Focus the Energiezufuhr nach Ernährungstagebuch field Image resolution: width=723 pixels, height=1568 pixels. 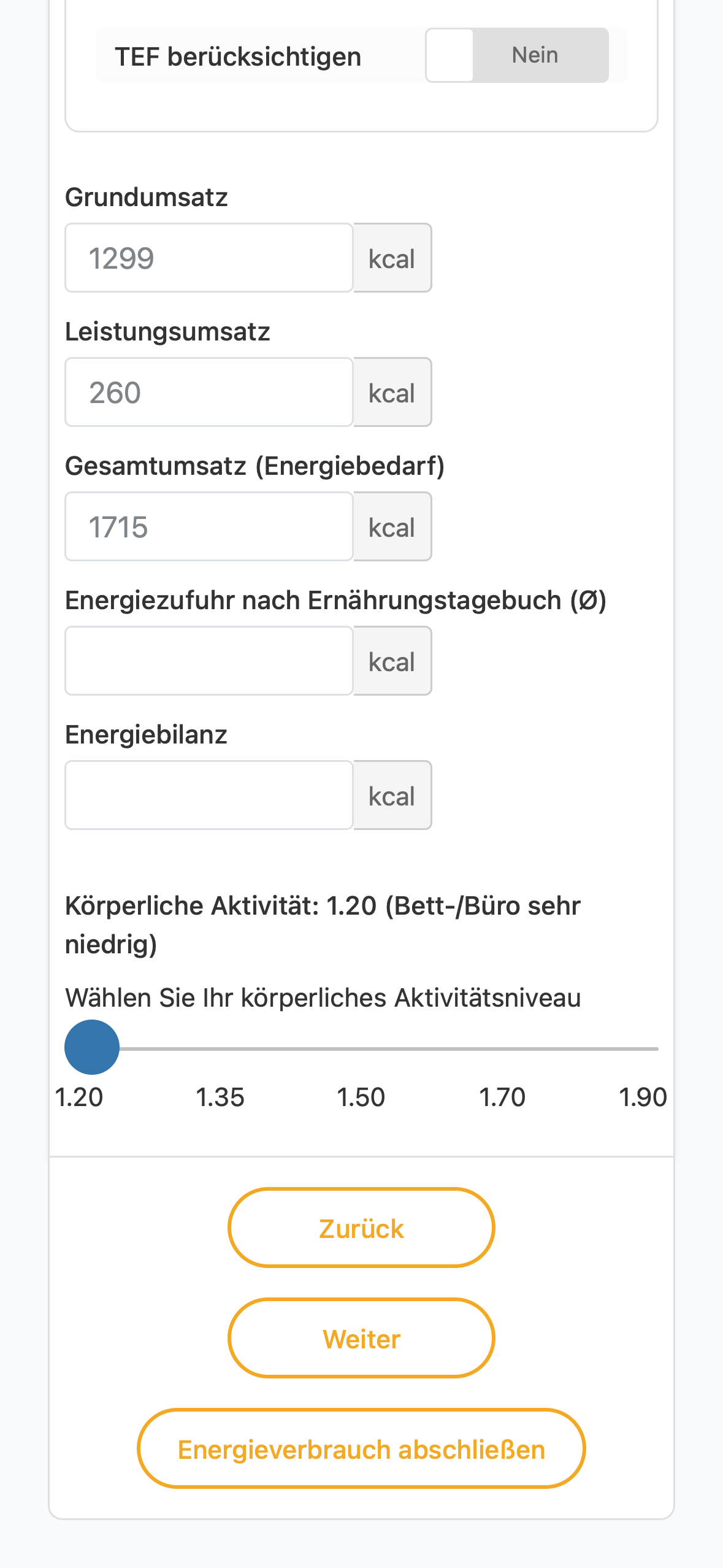tap(209, 661)
